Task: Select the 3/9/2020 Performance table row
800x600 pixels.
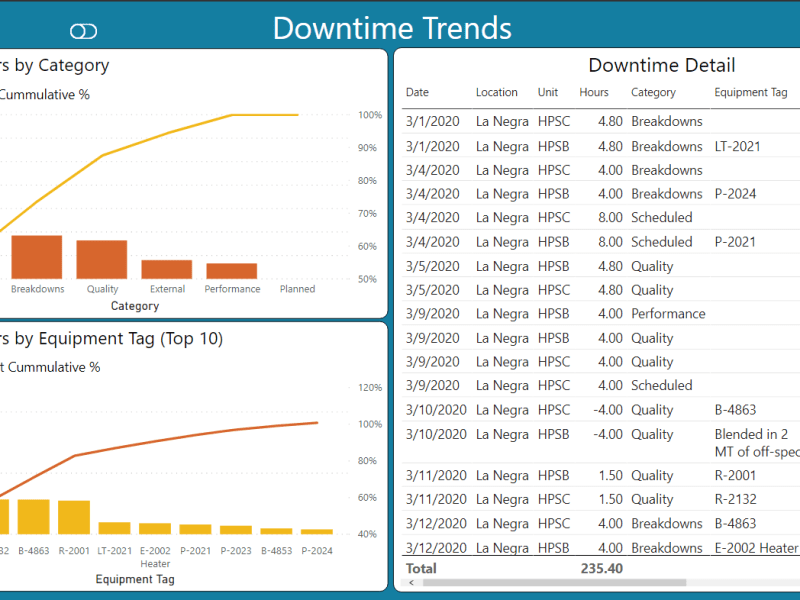Action: coord(600,314)
